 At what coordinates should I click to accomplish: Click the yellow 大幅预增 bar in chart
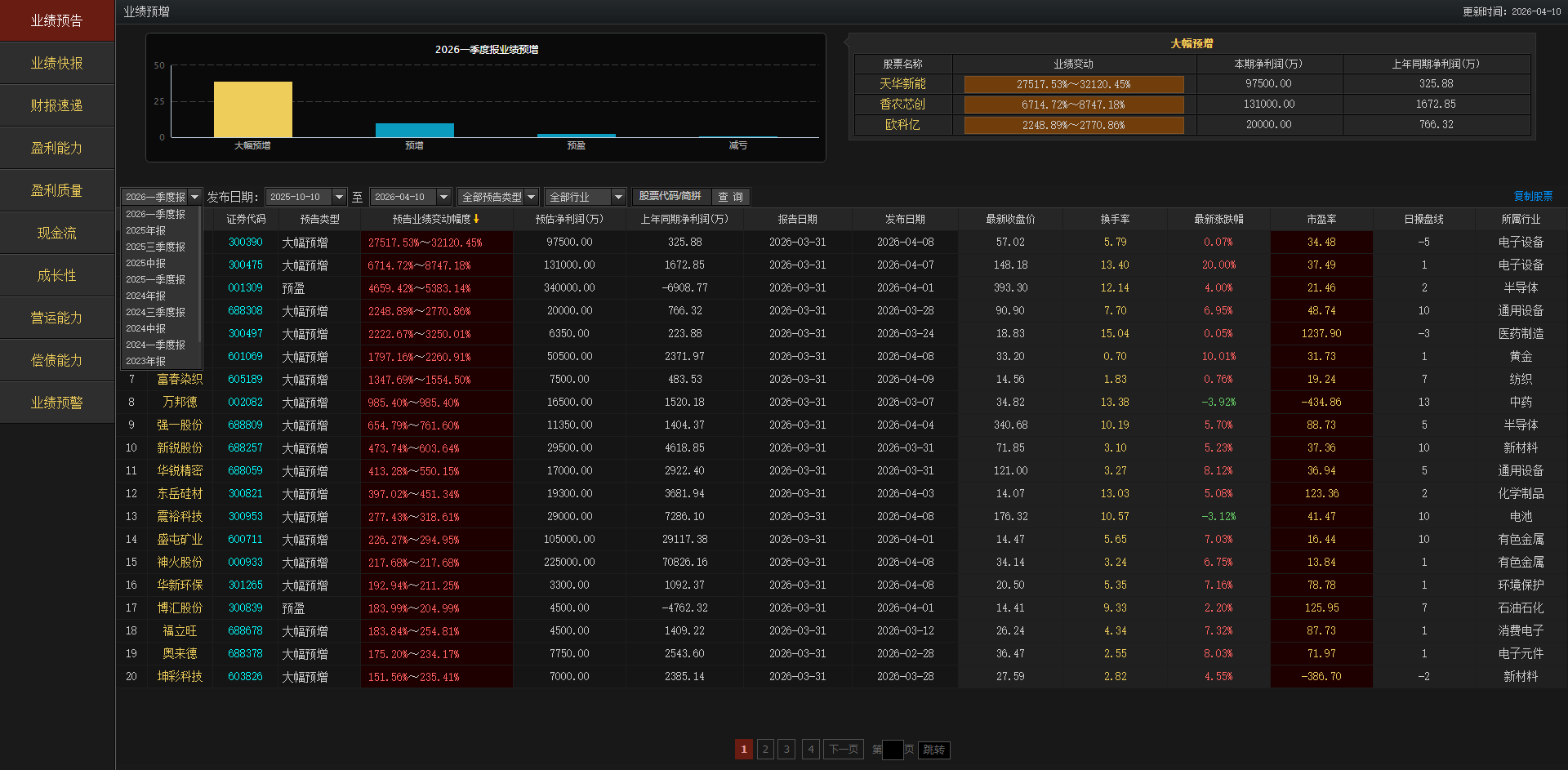[x=253, y=109]
